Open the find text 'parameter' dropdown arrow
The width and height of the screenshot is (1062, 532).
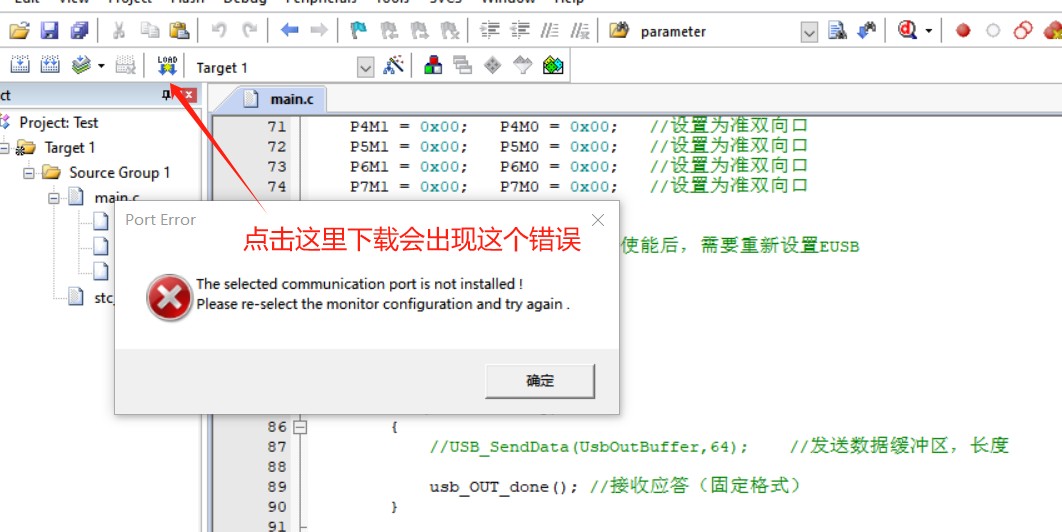point(809,32)
